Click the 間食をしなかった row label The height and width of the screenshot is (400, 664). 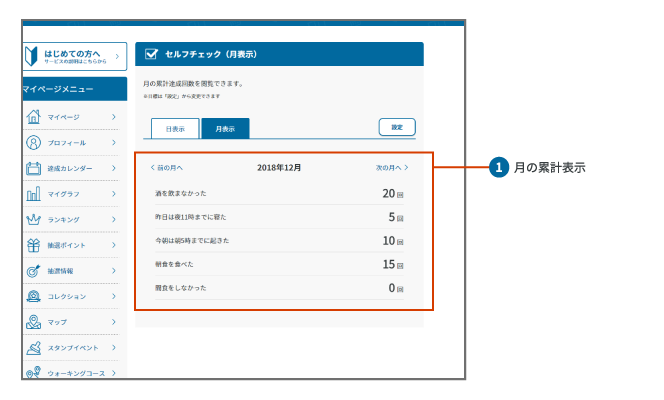(x=181, y=288)
